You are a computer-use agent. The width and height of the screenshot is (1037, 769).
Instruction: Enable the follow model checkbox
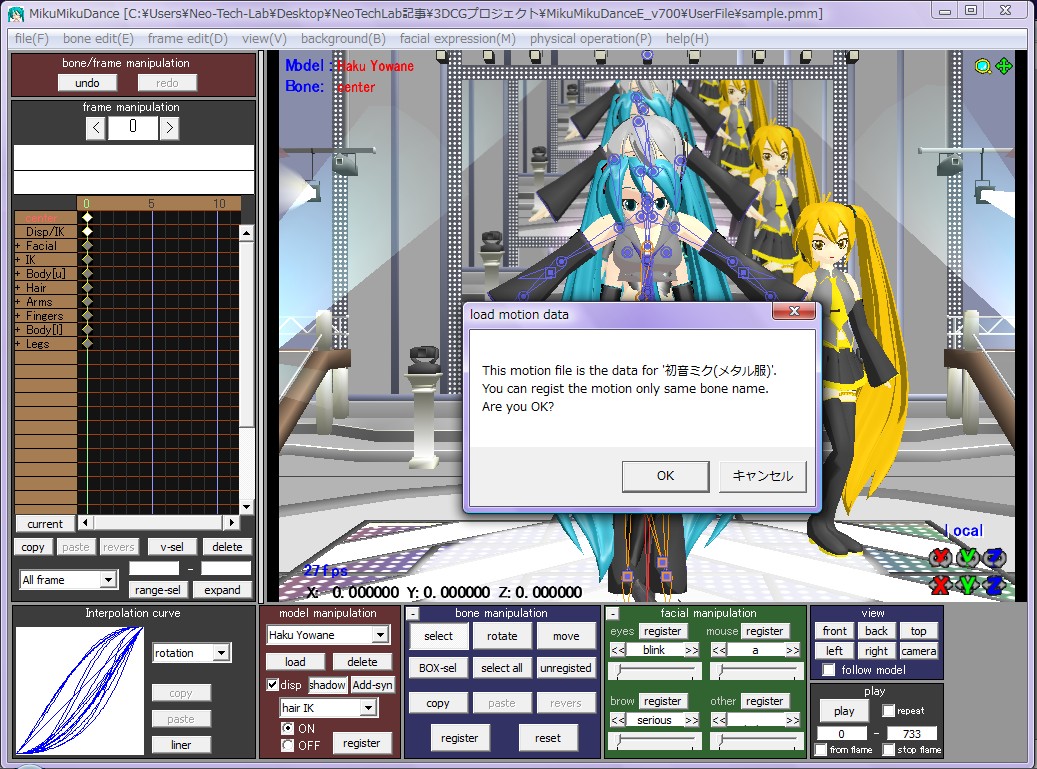point(828,670)
